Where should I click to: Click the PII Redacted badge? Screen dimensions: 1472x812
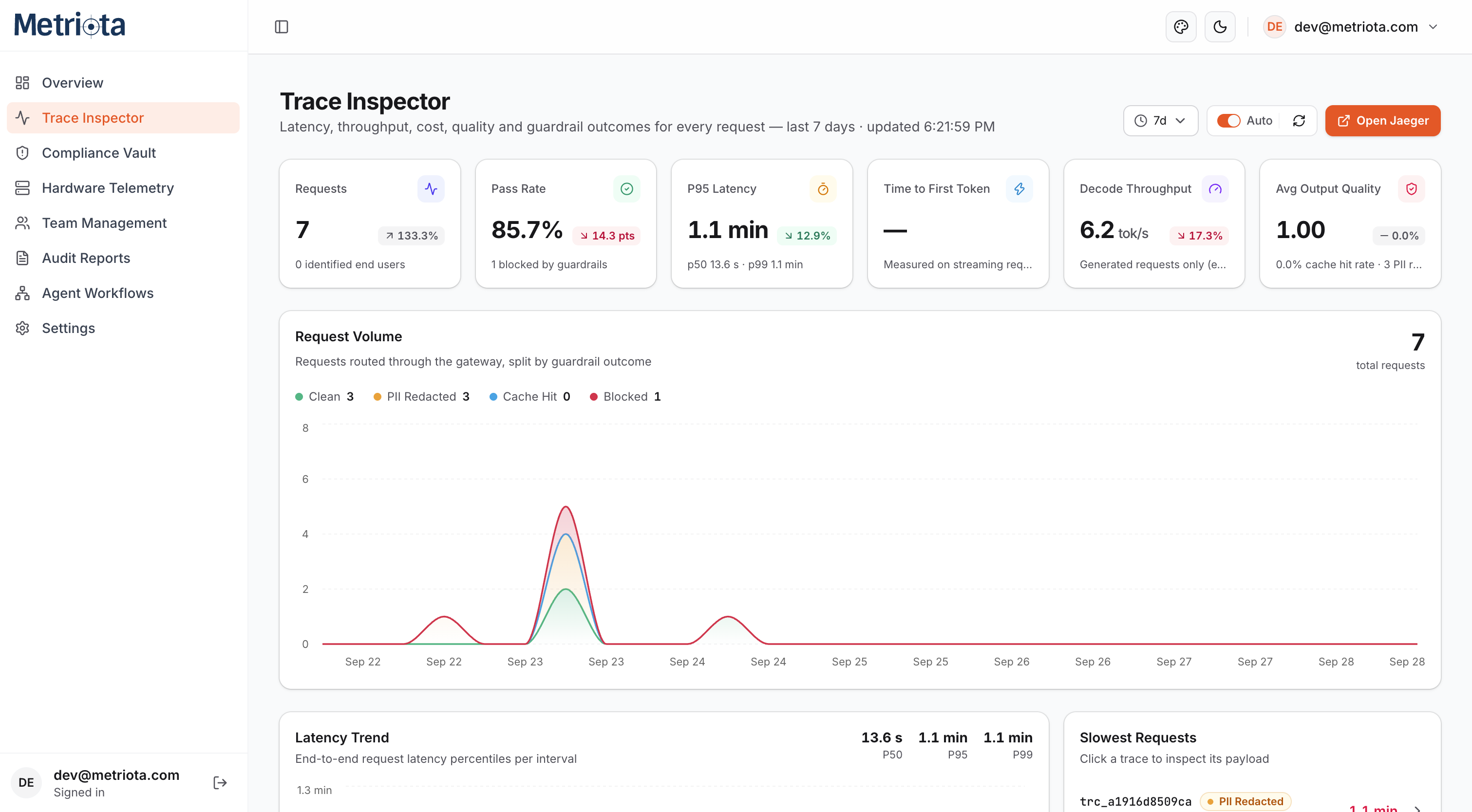coord(1245,802)
